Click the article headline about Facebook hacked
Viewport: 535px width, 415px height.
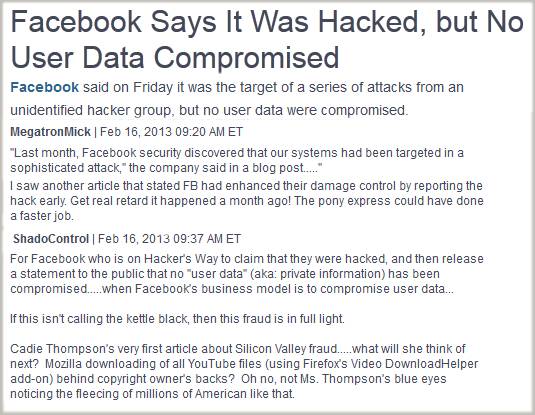pos(267,40)
